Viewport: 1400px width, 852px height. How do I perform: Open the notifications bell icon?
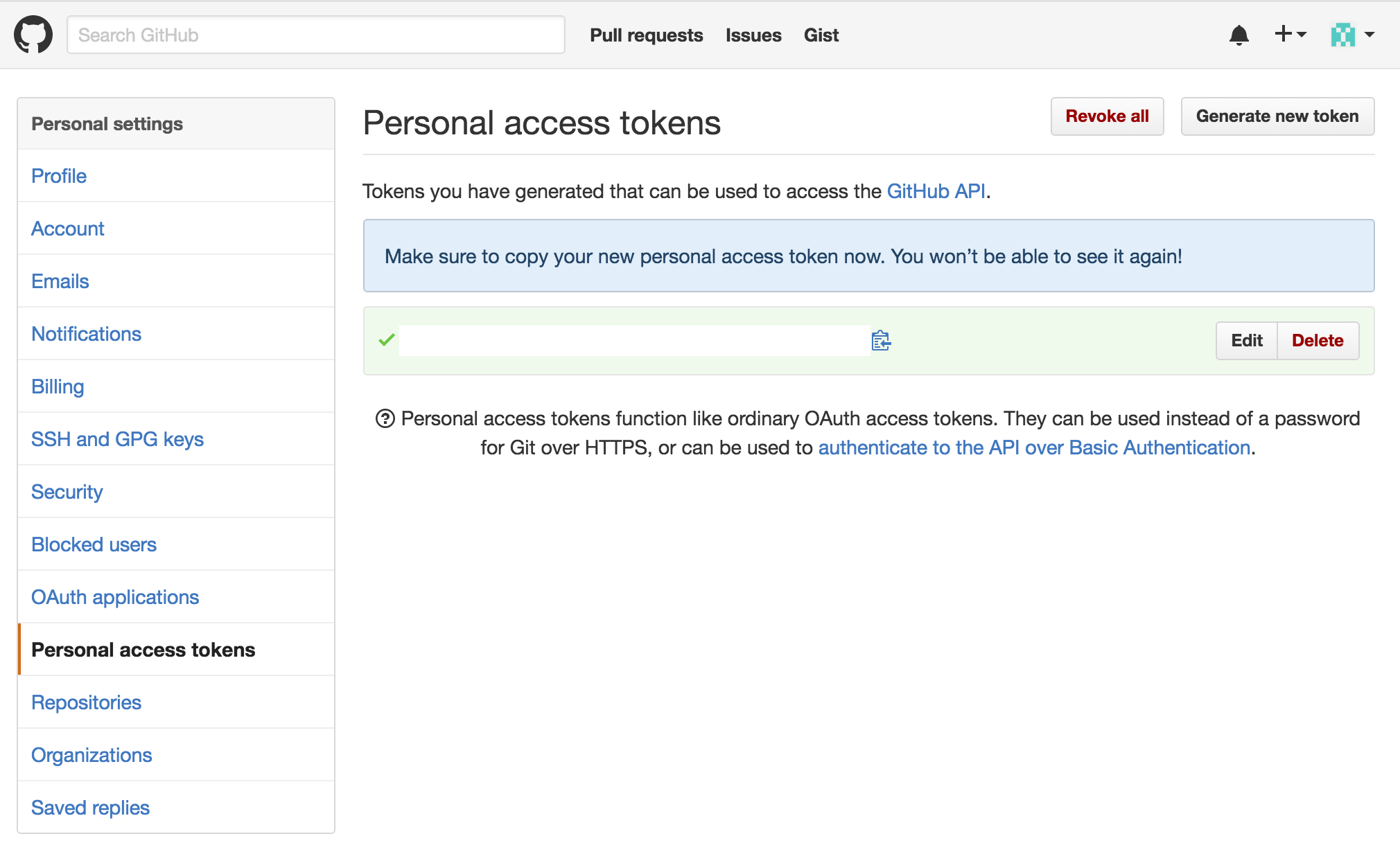1239,35
